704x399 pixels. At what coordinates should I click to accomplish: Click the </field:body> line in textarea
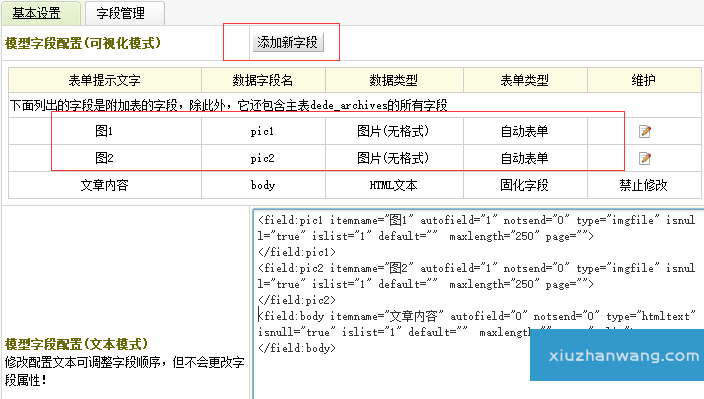(297, 348)
